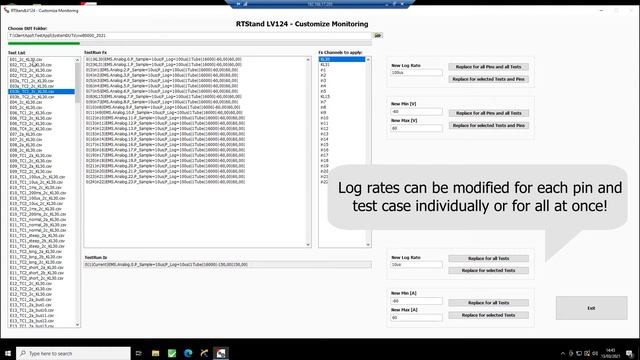The image size is (640, 360).
Task: Click the New Min [V] input field
Action: click(416, 111)
